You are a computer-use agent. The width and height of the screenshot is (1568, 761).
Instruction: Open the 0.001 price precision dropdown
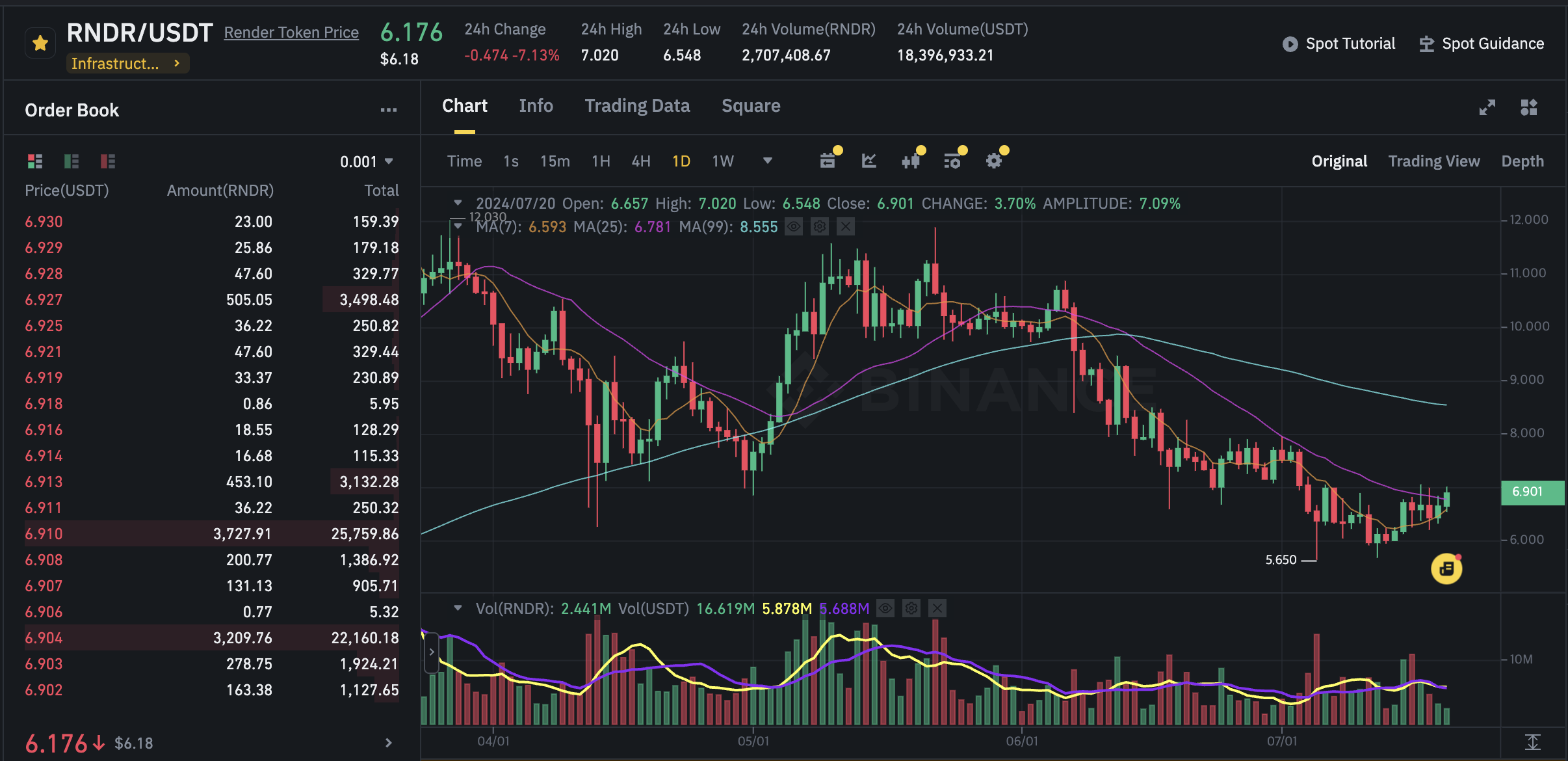pos(367,161)
